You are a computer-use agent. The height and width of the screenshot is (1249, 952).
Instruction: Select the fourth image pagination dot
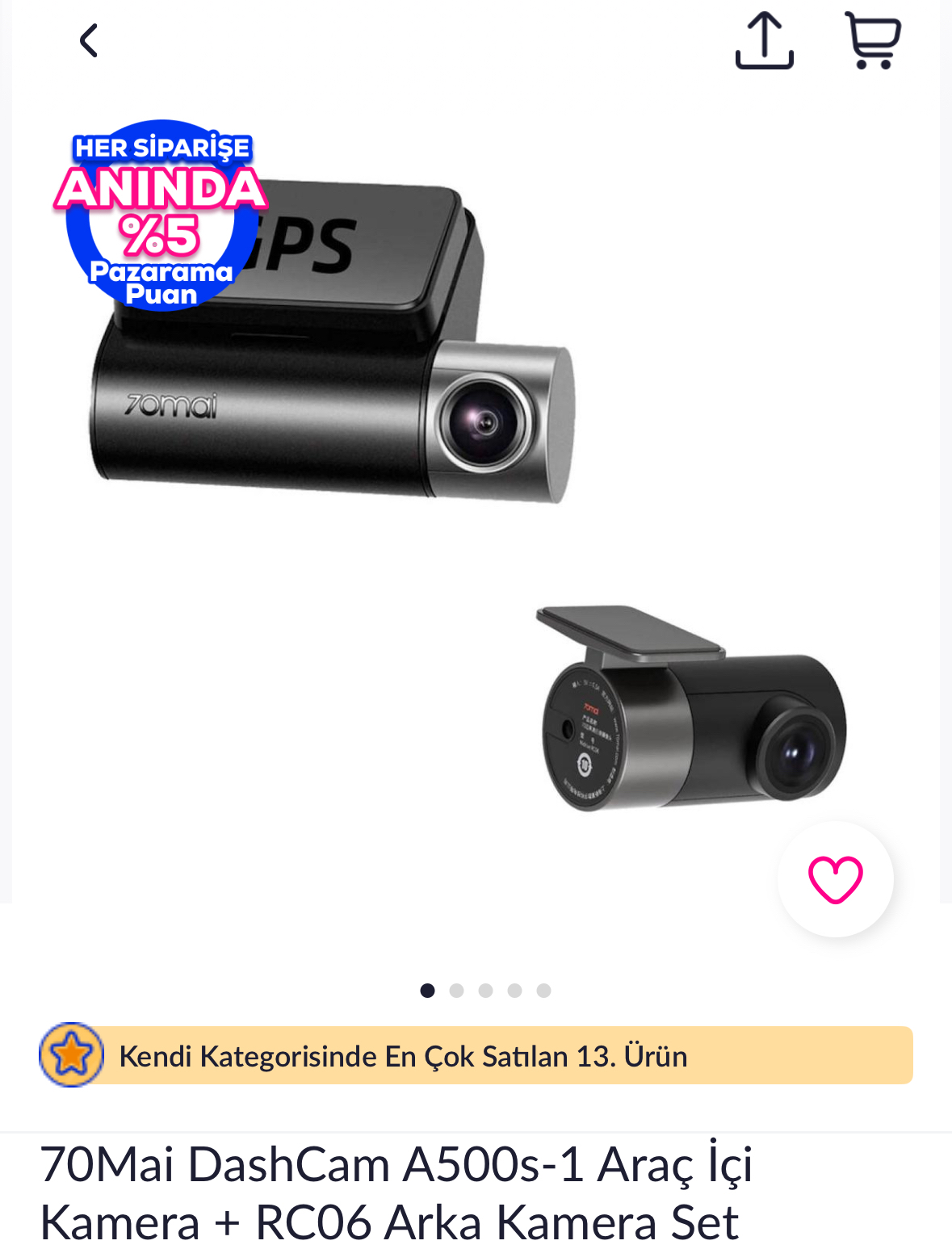pos(515,991)
